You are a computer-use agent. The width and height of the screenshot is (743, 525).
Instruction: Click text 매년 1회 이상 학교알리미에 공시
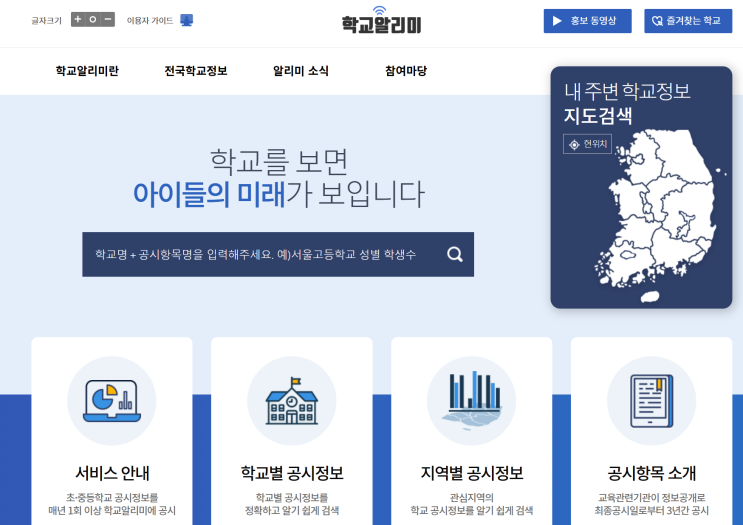[x=112, y=511]
